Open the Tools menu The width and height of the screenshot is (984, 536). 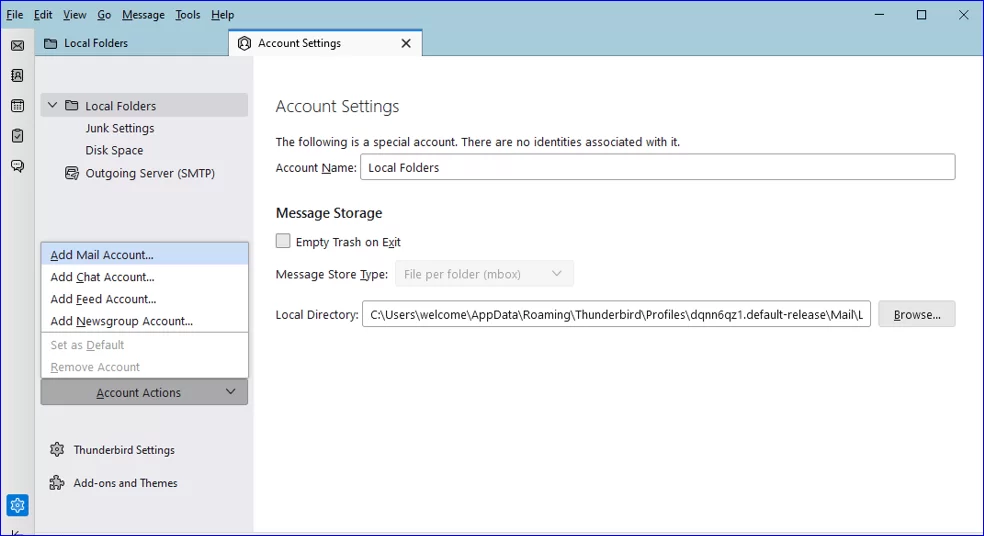(x=188, y=14)
